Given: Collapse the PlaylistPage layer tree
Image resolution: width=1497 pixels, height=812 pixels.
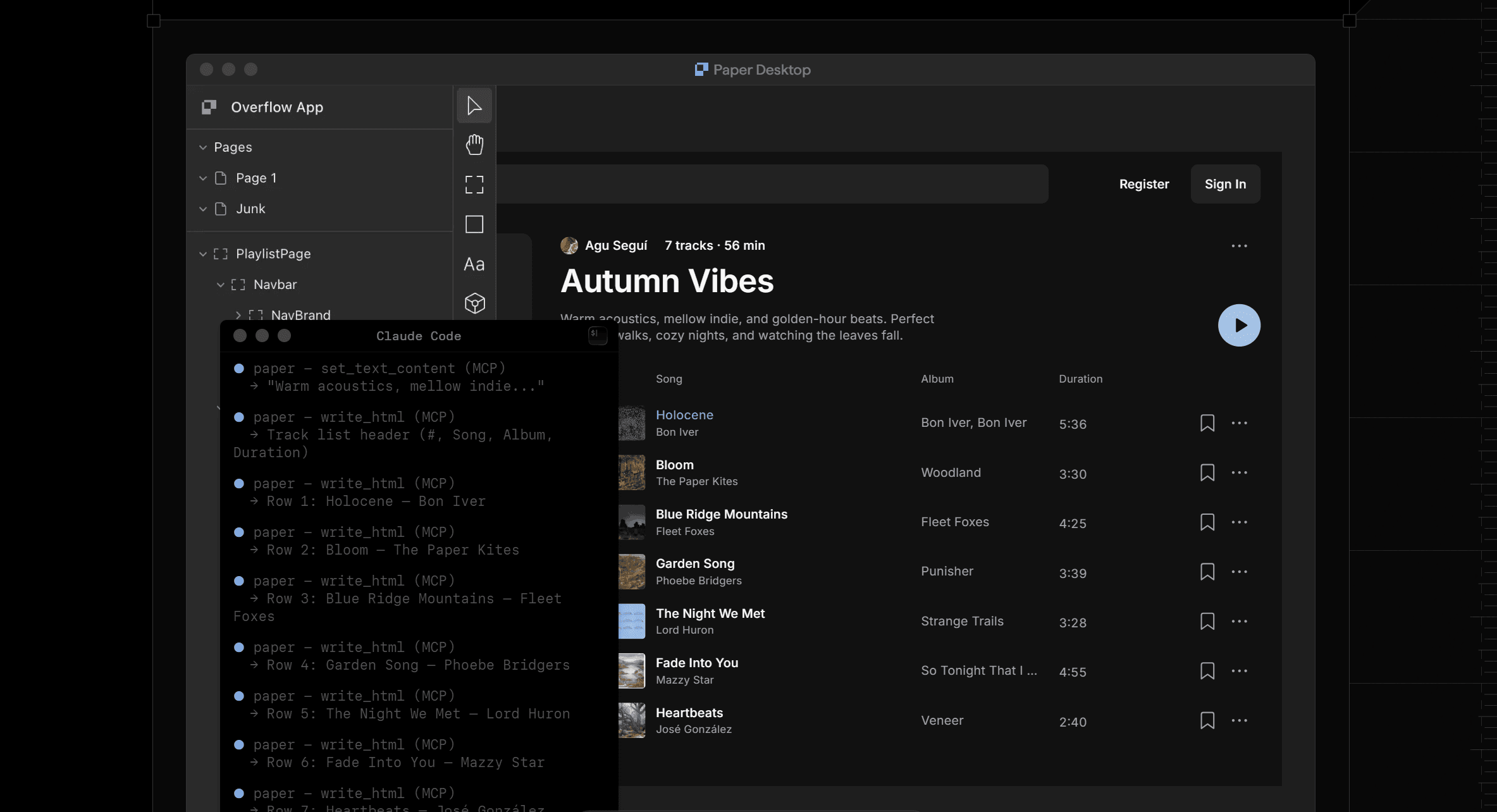Looking at the screenshot, I should pyautogui.click(x=203, y=254).
